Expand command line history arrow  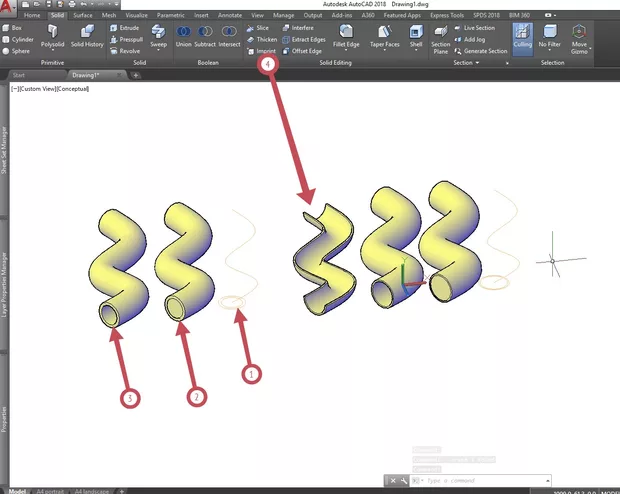[548, 481]
